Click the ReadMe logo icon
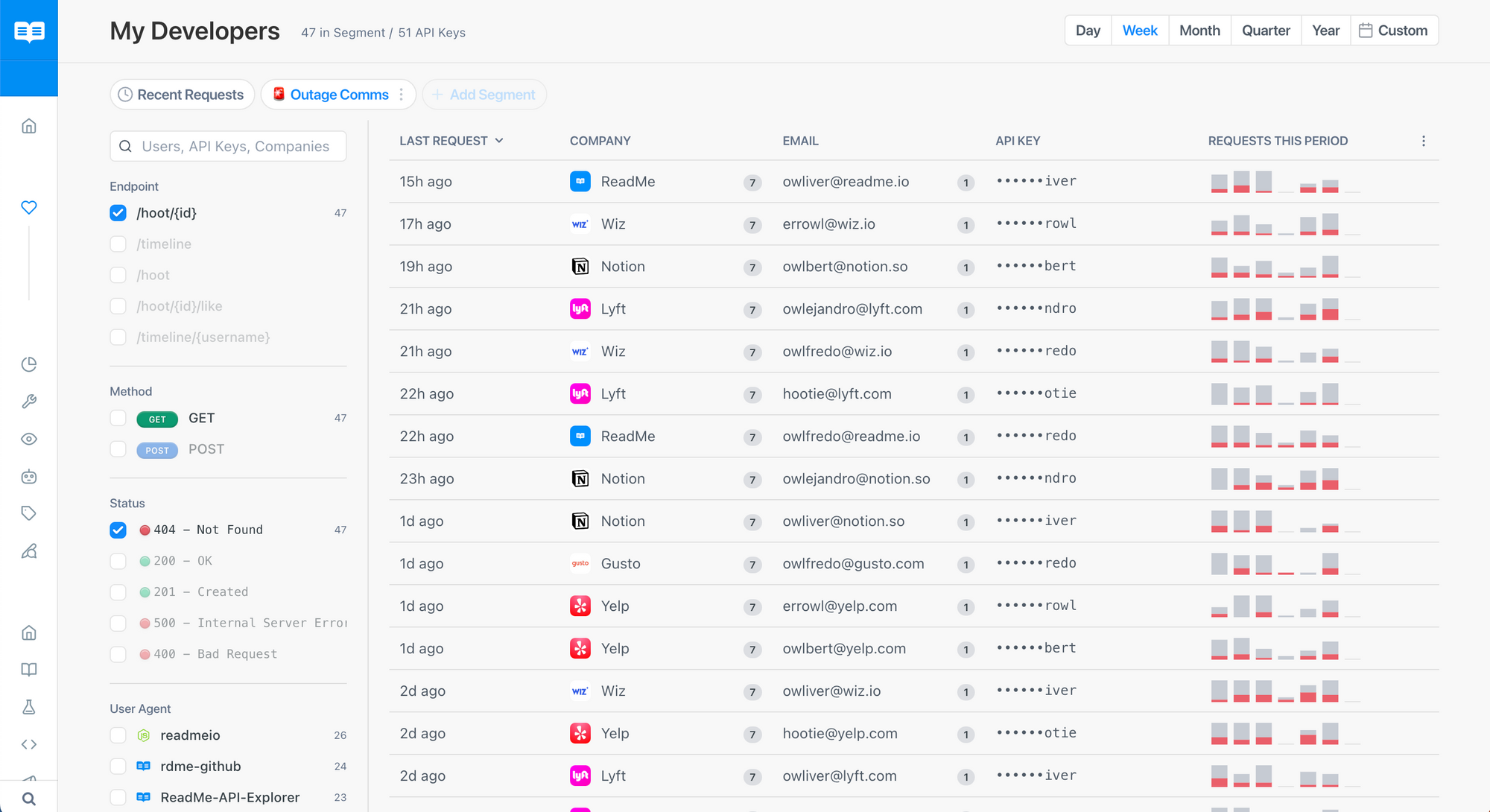This screenshot has width=1490, height=812. (x=29, y=31)
